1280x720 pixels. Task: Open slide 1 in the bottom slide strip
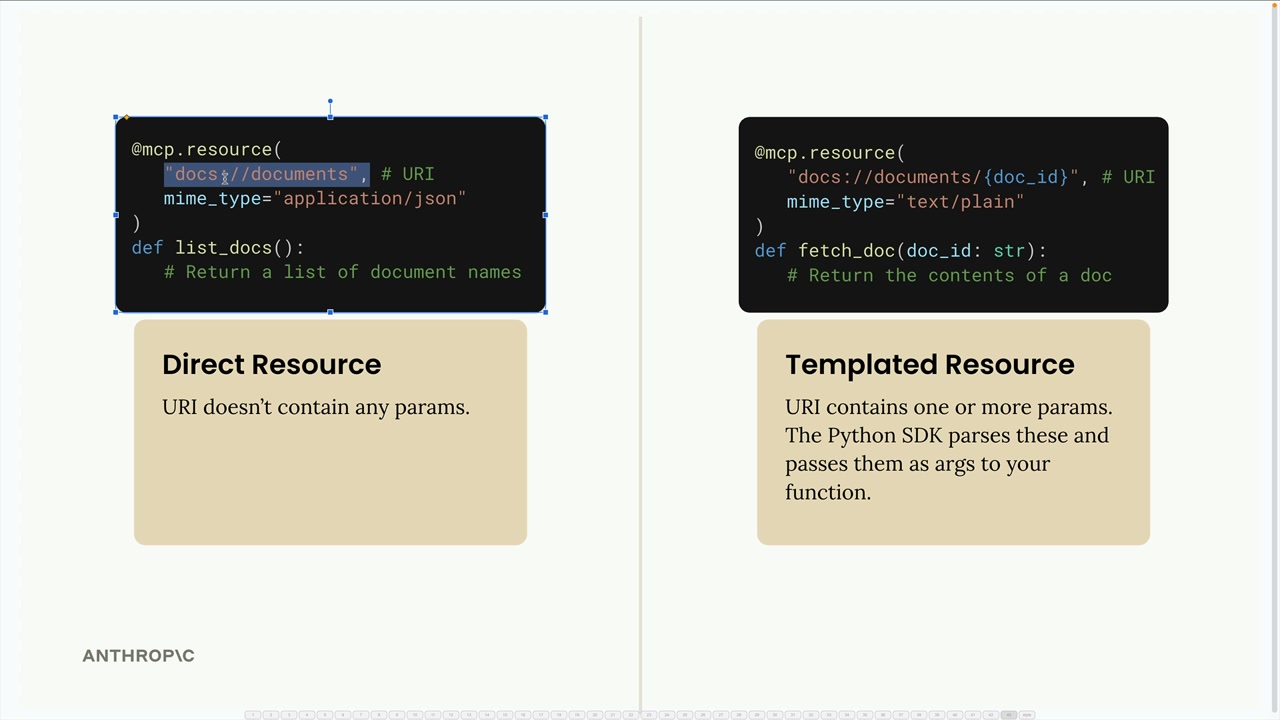point(253,715)
